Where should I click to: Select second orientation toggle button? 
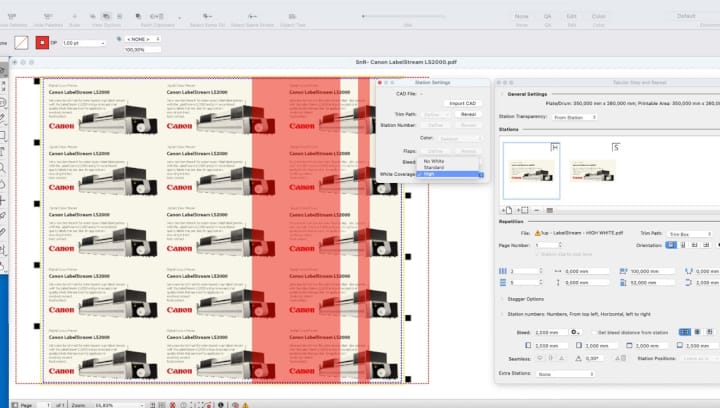683,245
